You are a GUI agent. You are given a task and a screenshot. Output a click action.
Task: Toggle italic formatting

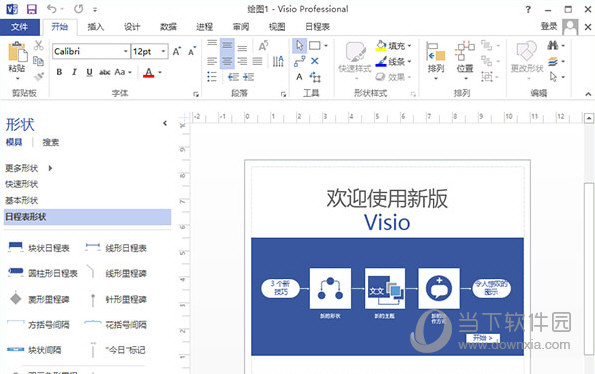pyautogui.click(x=74, y=72)
